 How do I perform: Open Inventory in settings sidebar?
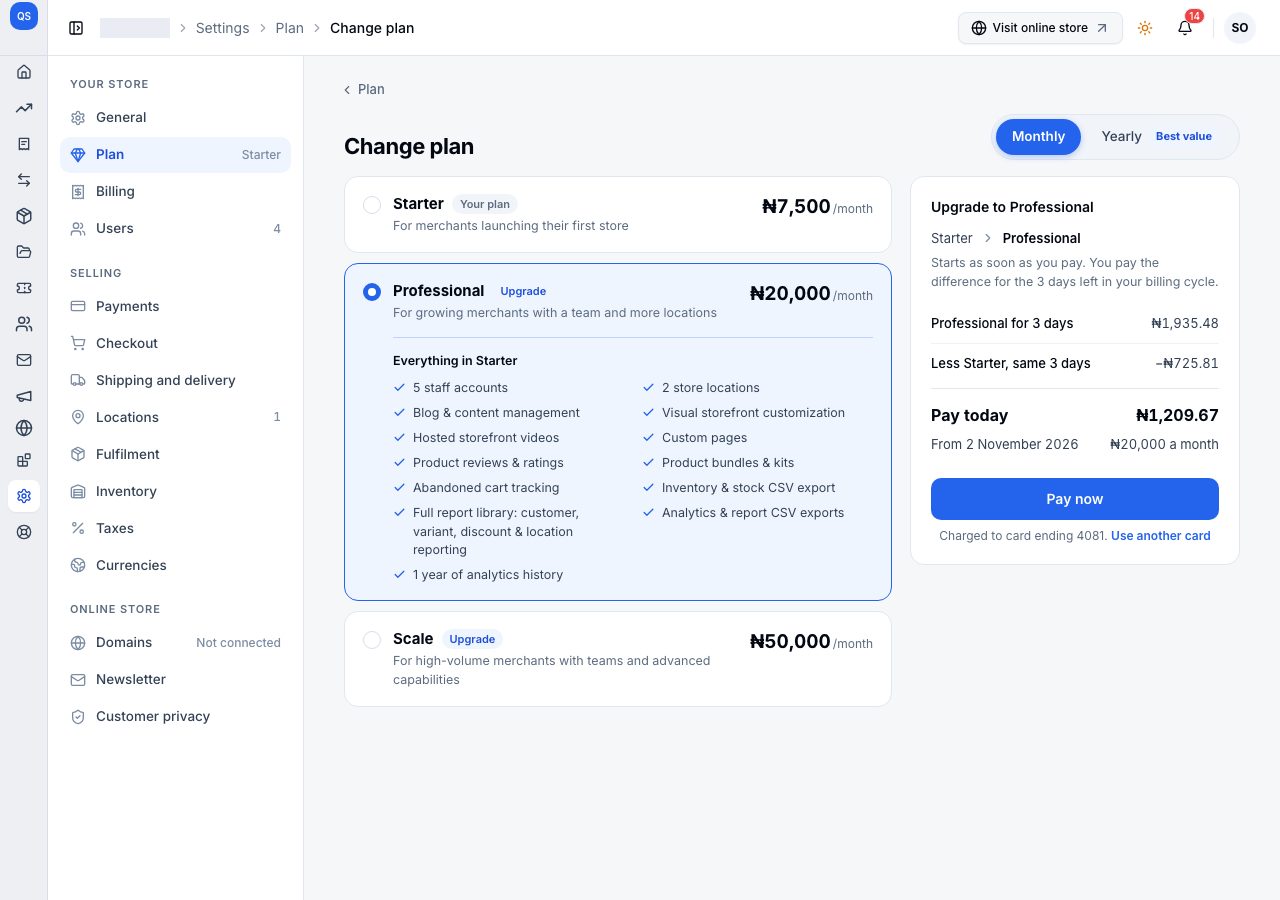tap(175, 491)
